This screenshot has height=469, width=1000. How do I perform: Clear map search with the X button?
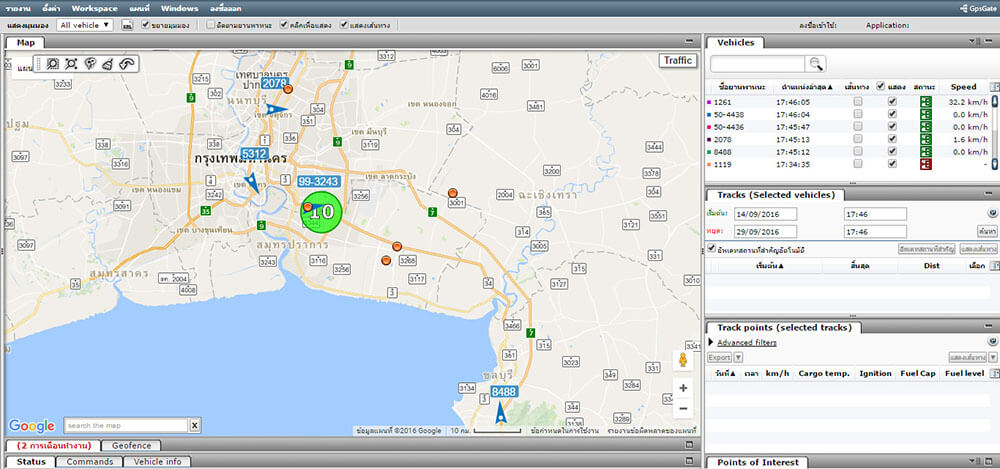[x=195, y=426]
